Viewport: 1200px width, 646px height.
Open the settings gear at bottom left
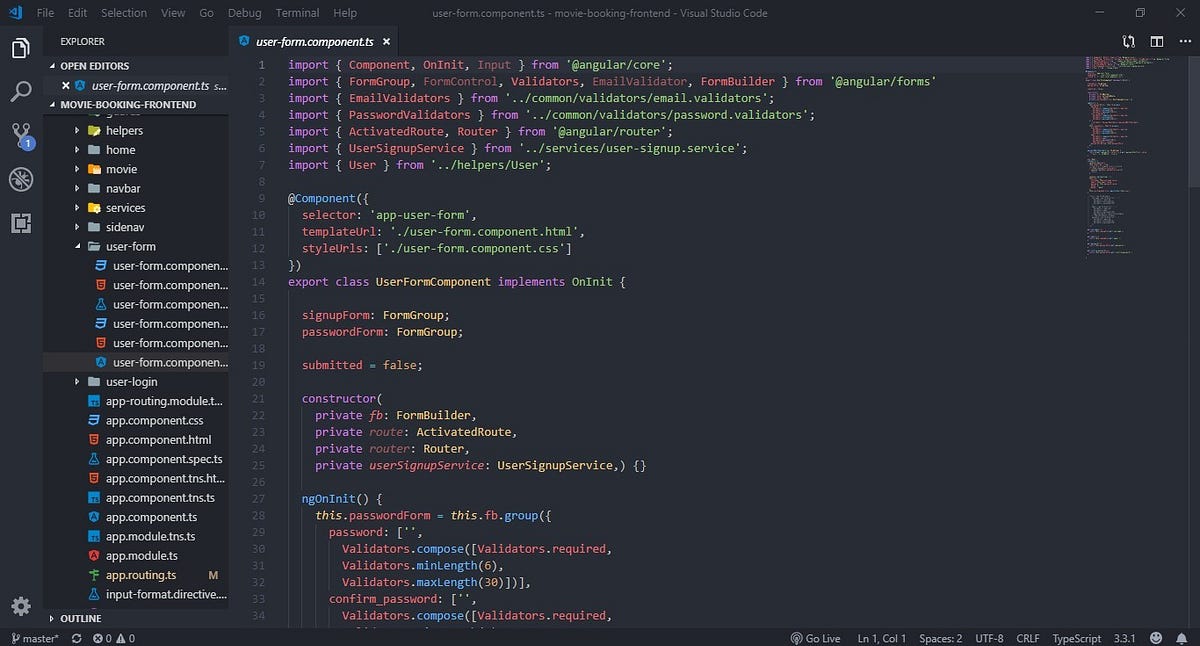click(21, 606)
